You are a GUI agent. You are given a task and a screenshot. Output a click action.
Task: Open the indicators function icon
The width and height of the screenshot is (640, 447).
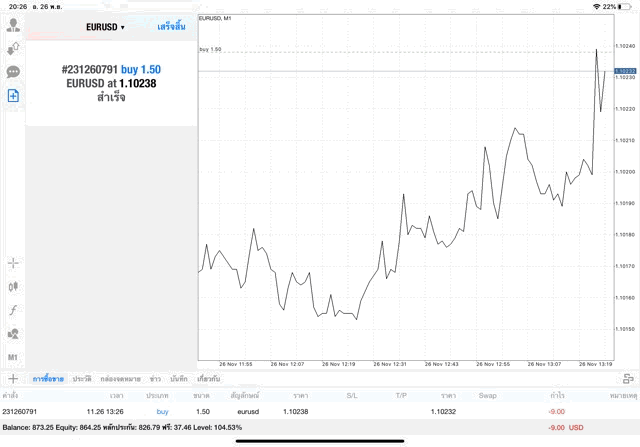(13, 310)
